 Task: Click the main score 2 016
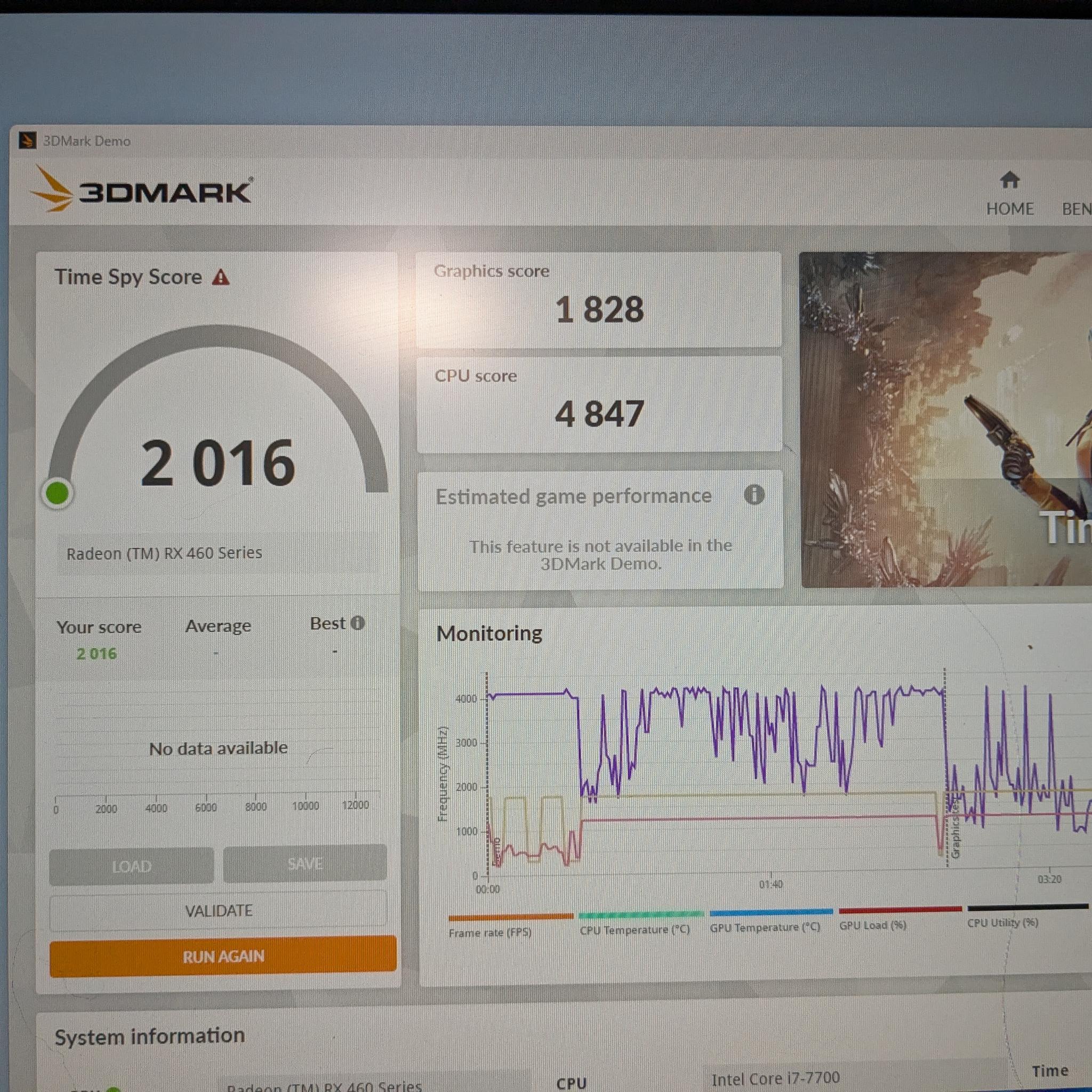click(x=218, y=463)
